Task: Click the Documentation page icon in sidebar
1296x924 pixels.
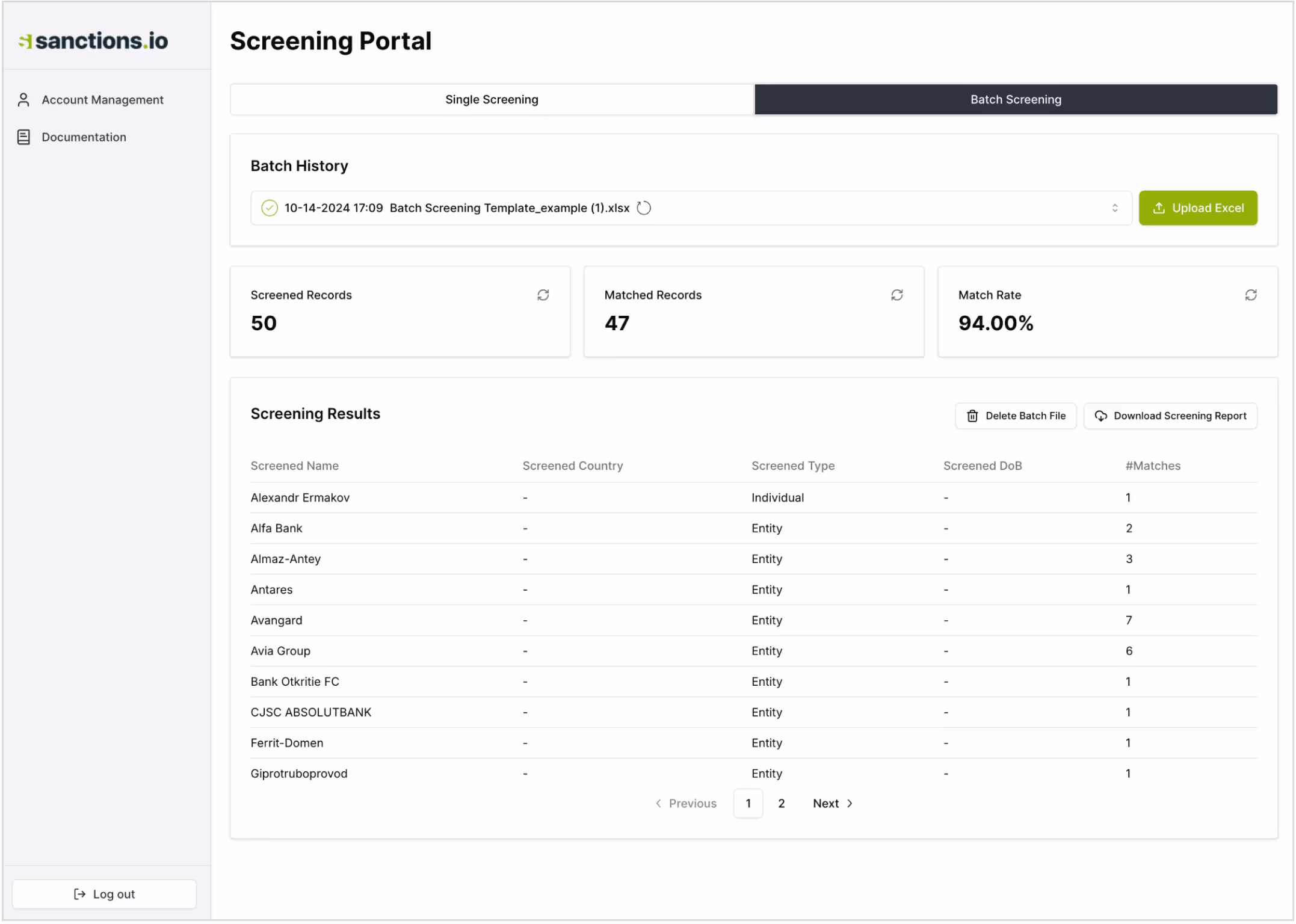Action: pos(23,137)
